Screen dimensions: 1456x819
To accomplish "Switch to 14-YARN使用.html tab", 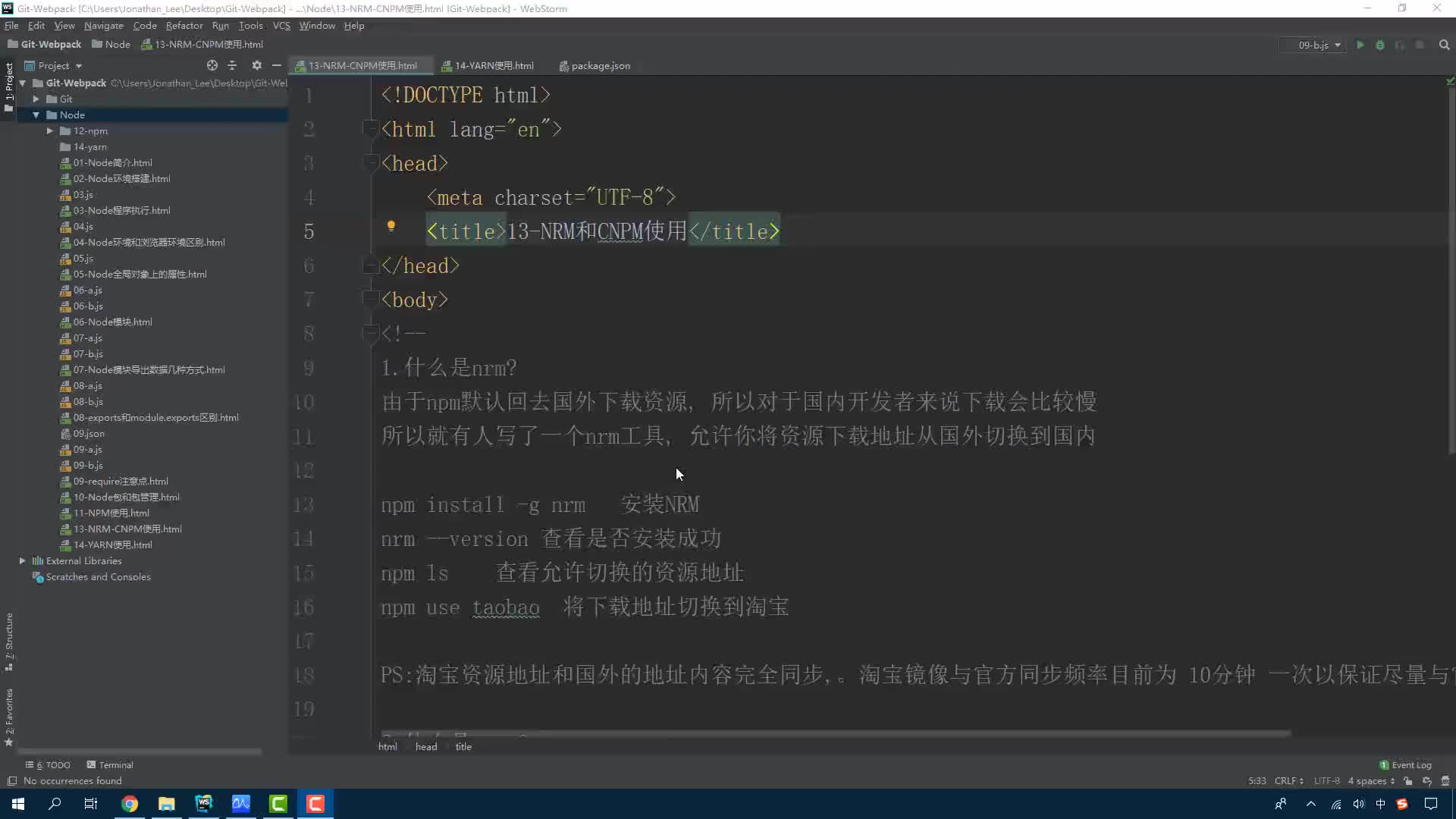I will [x=488, y=65].
